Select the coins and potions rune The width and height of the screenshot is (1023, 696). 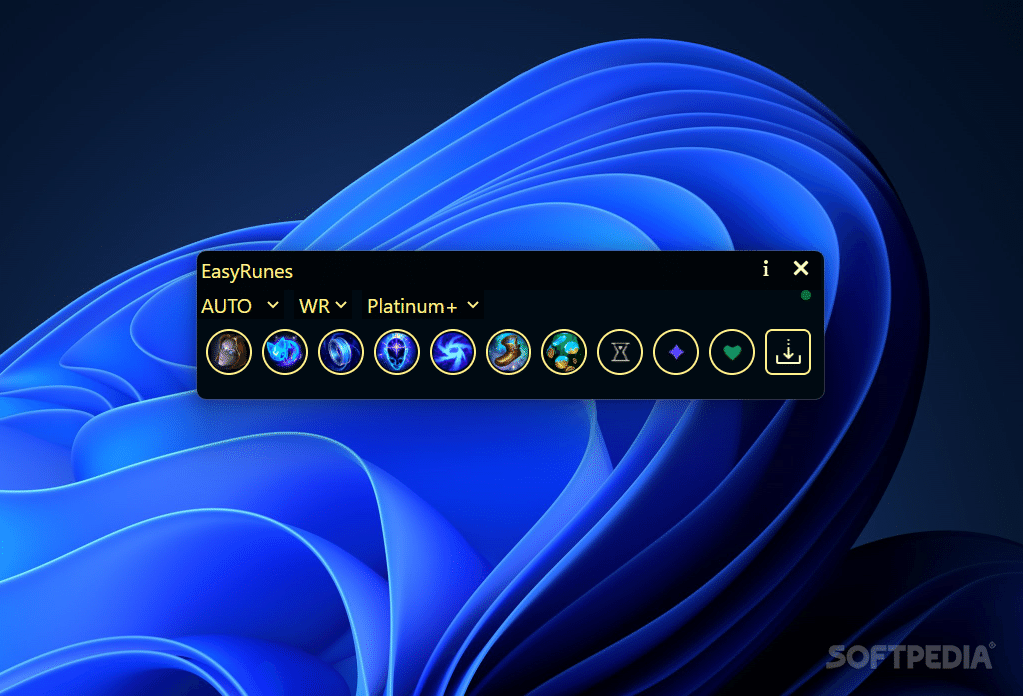[x=564, y=352]
